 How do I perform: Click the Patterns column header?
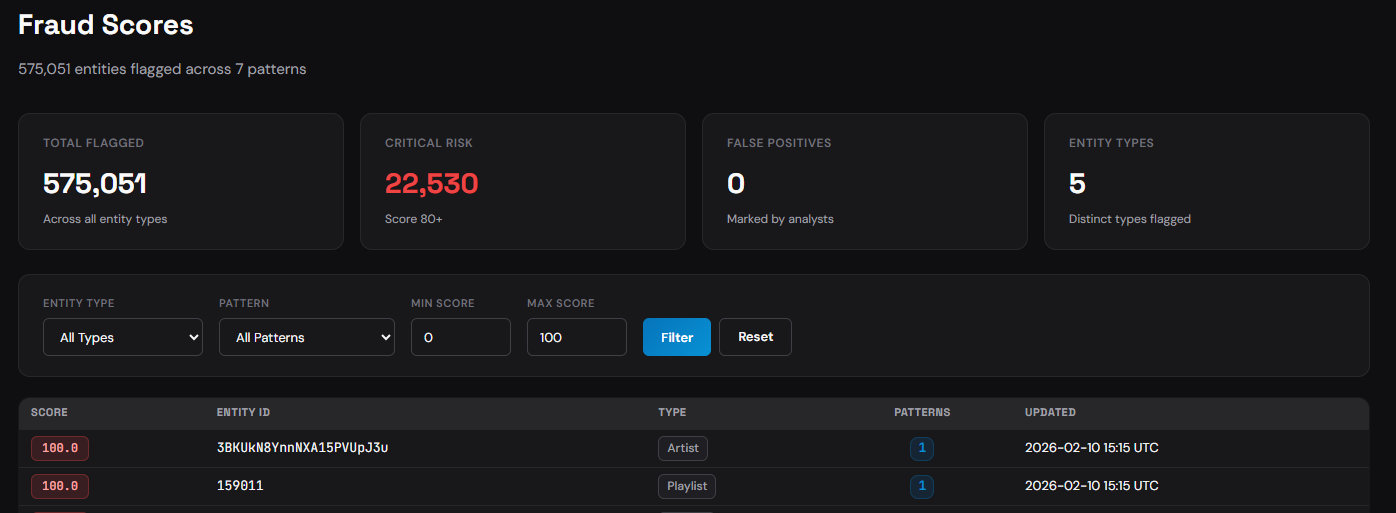[x=921, y=412]
